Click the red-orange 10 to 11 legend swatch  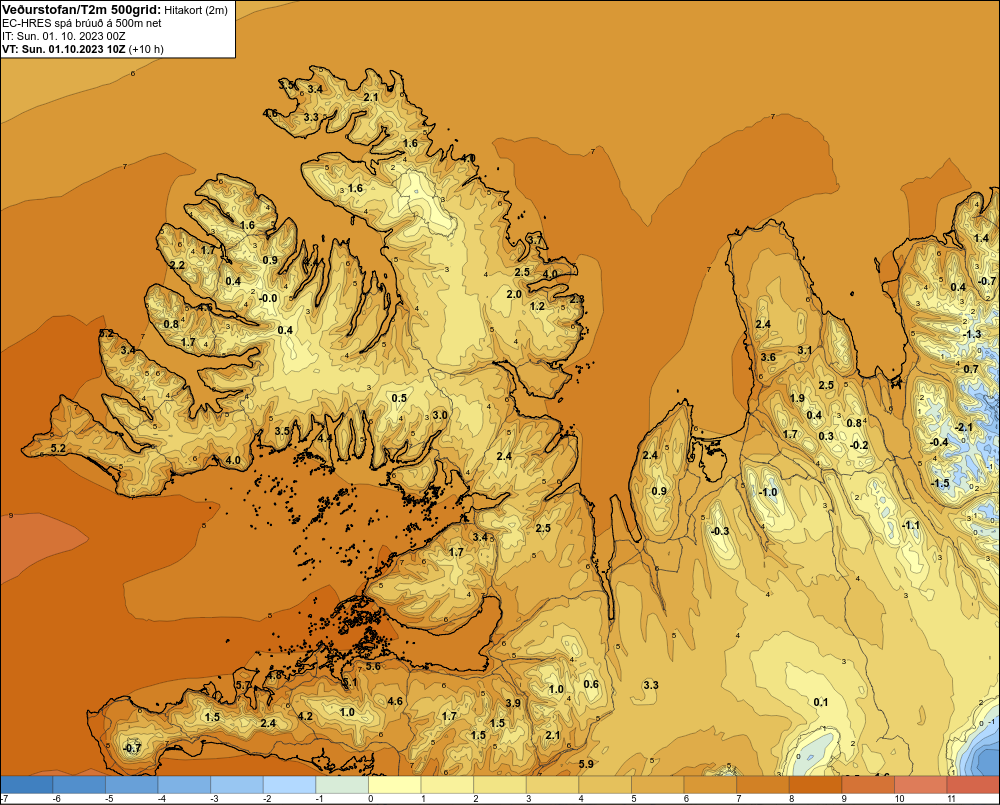(x=921, y=784)
